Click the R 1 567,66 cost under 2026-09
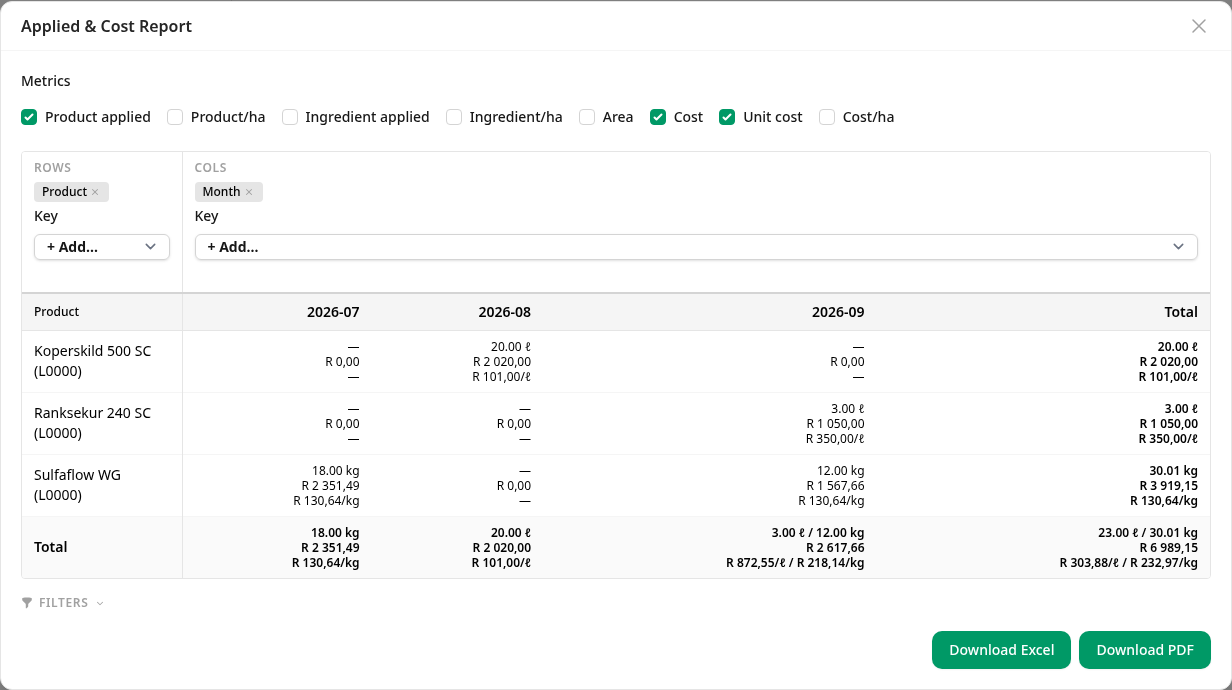This screenshot has width=1232, height=690. (x=835, y=486)
